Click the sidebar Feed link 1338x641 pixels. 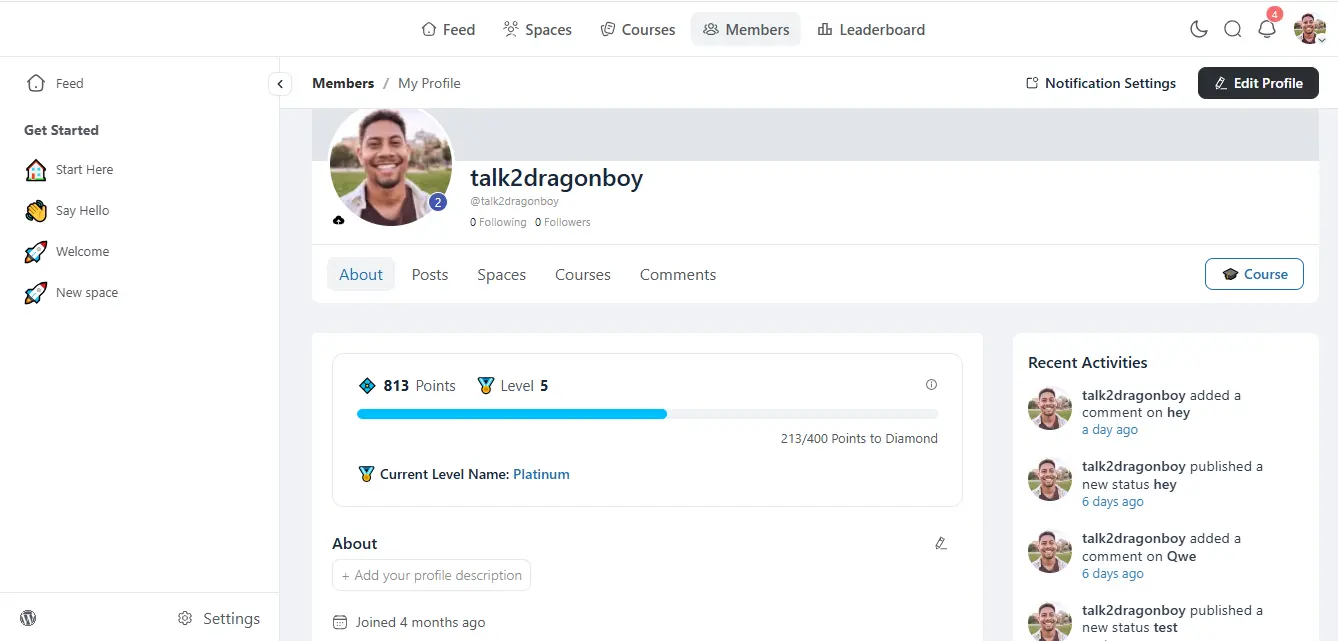55,83
